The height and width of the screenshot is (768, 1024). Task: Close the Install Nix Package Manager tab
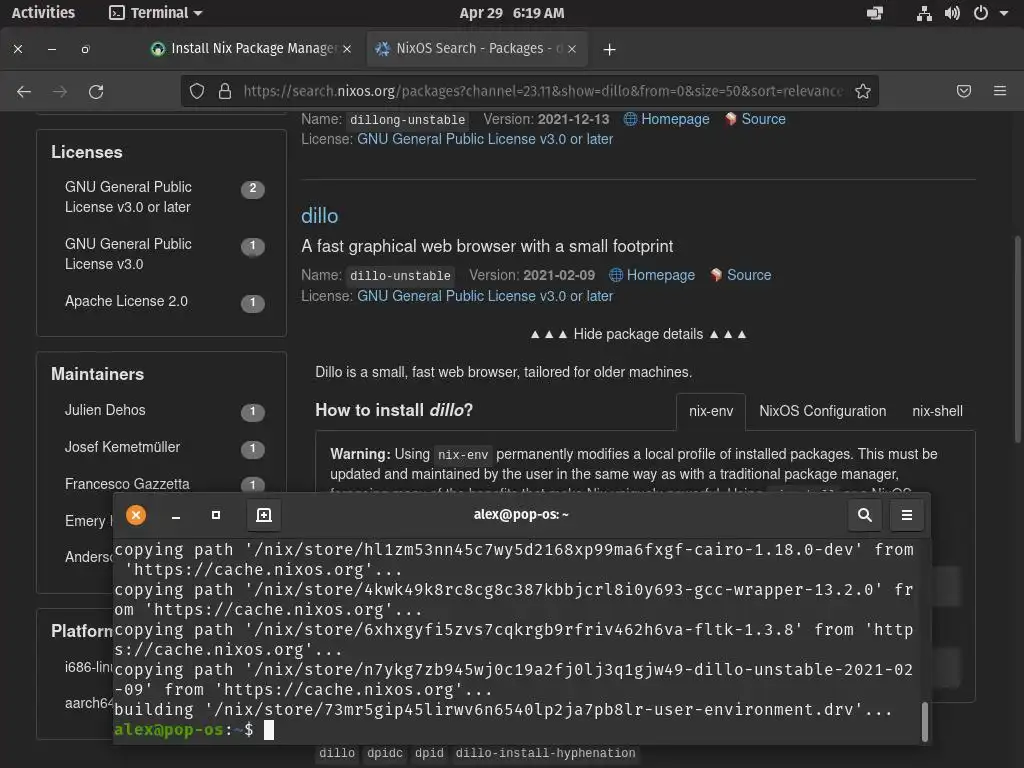click(347, 49)
